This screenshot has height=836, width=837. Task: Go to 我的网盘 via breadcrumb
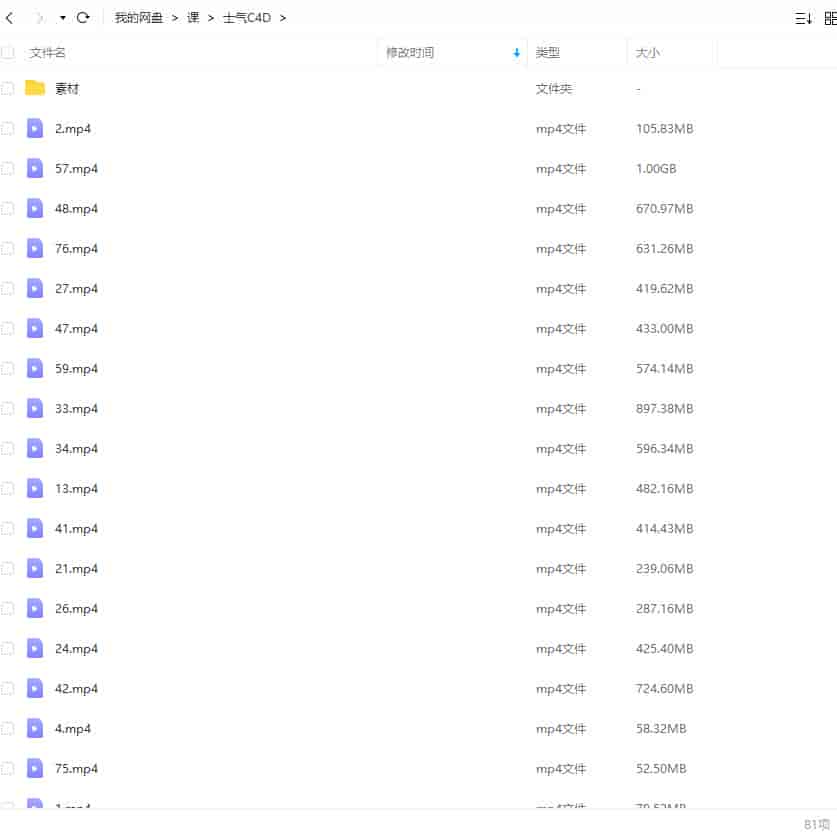pyautogui.click(x=138, y=17)
